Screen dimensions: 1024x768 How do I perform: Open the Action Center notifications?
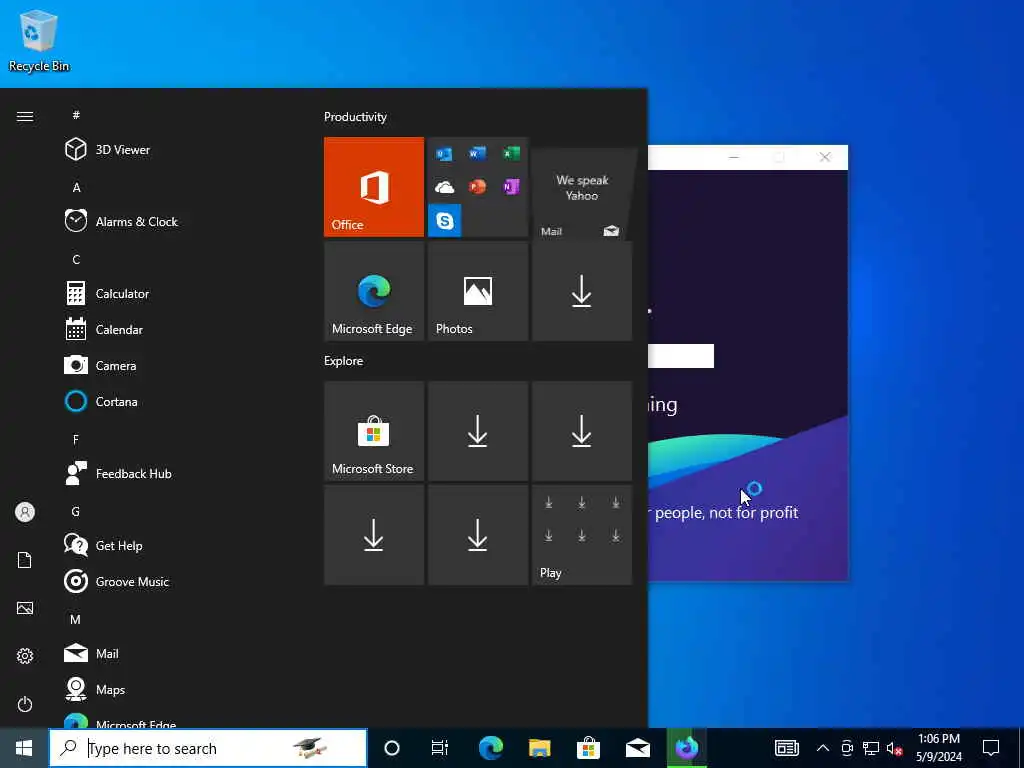991,748
